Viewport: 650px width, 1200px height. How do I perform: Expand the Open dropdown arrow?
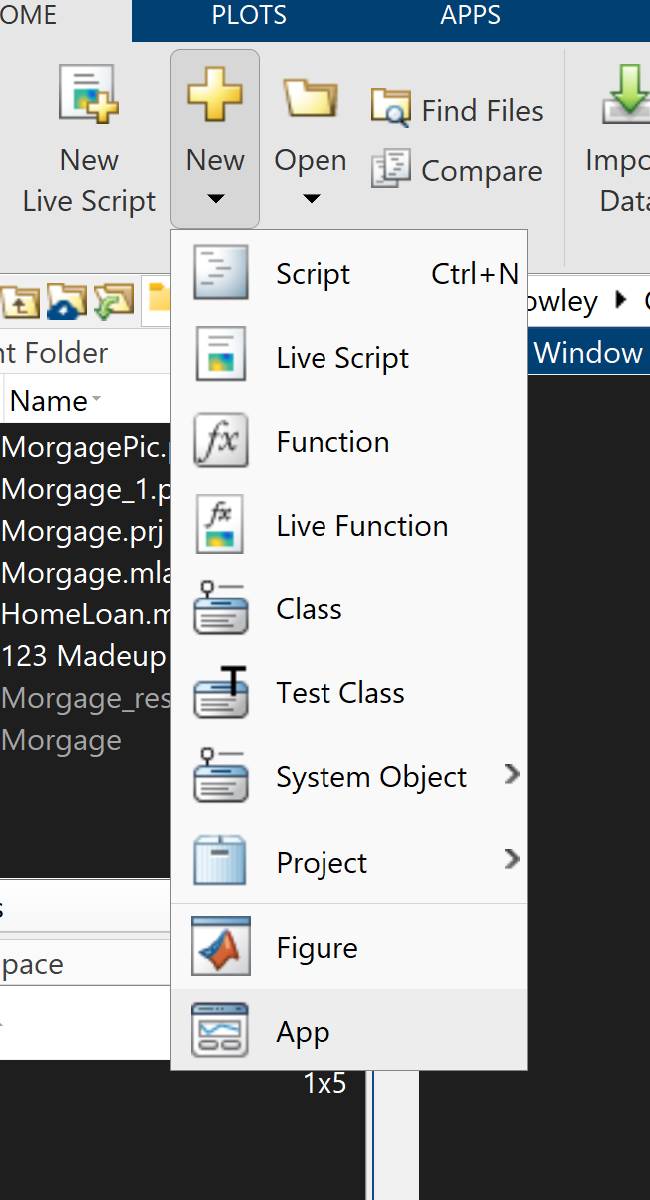(311, 199)
